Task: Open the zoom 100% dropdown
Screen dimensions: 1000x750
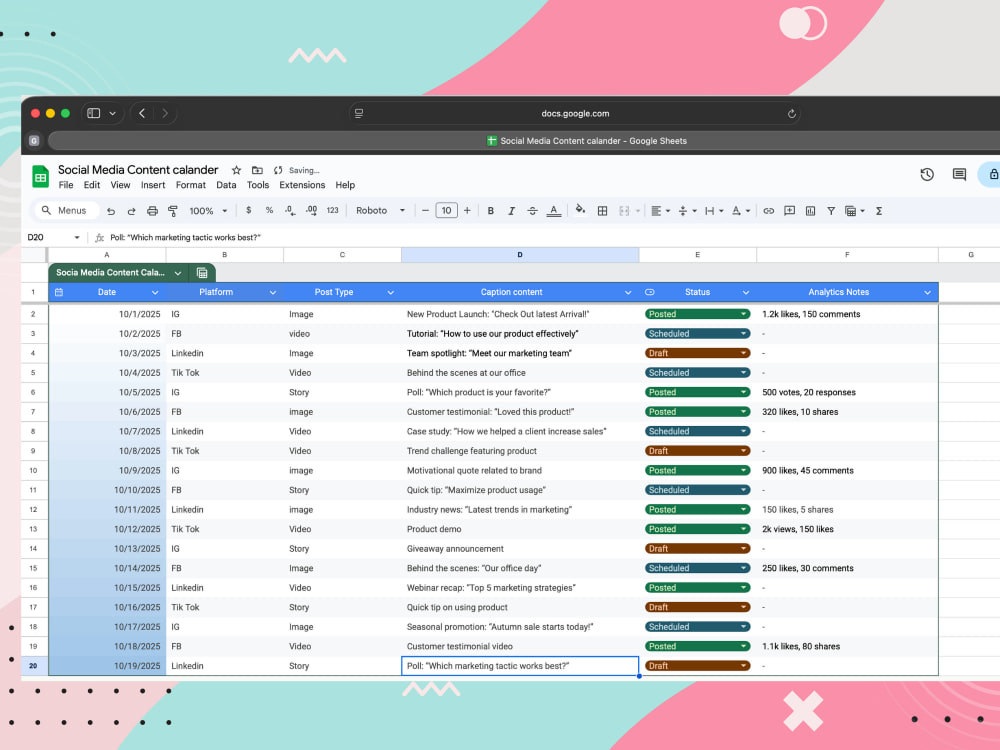Action: point(208,211)
